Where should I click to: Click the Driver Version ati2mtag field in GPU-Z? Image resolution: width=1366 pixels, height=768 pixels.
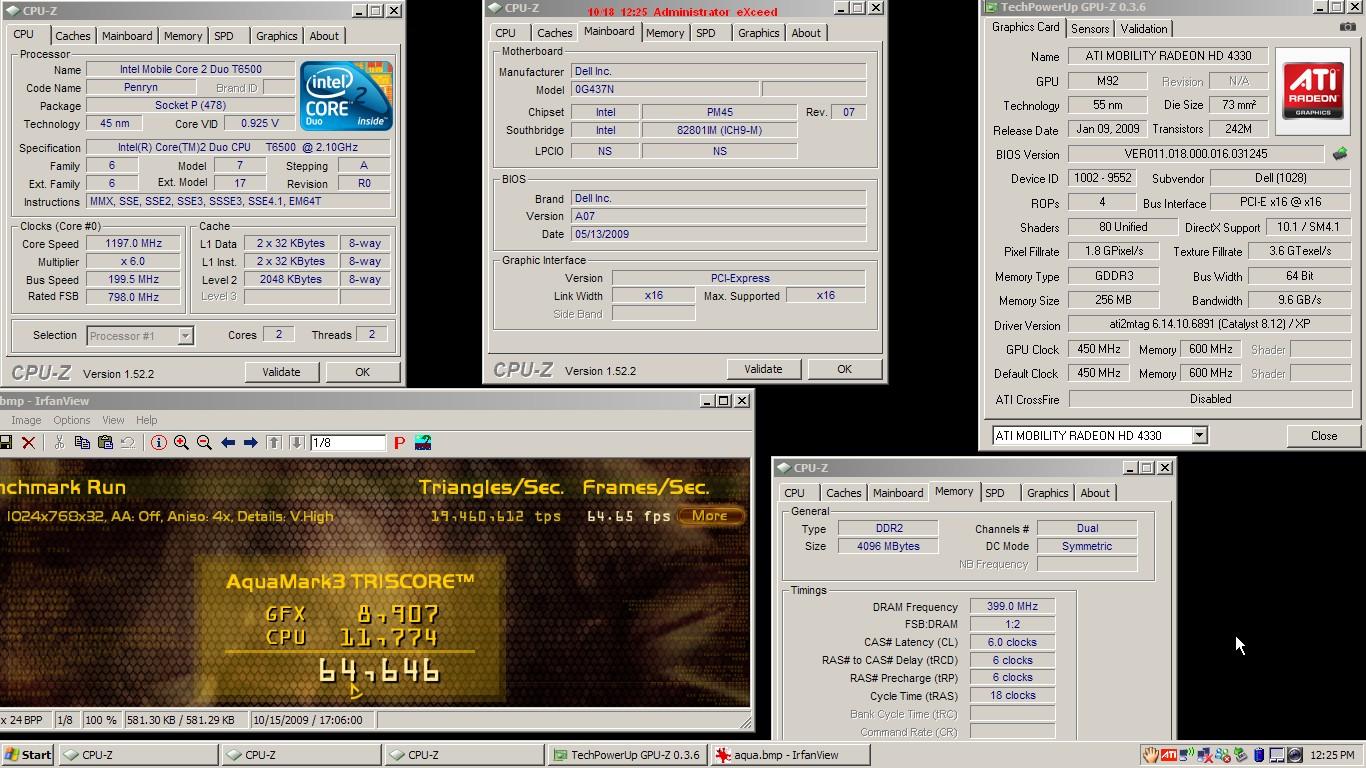1210,325
